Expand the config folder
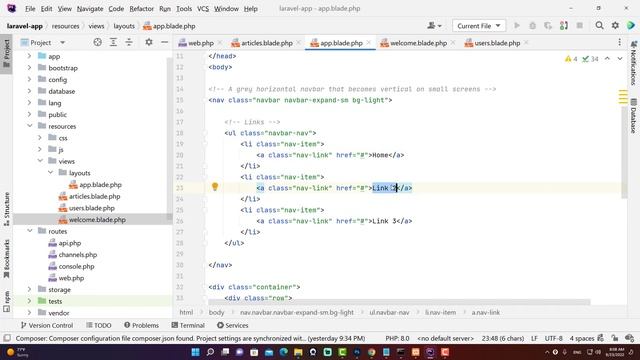640x360 pixels. [29, 79]
